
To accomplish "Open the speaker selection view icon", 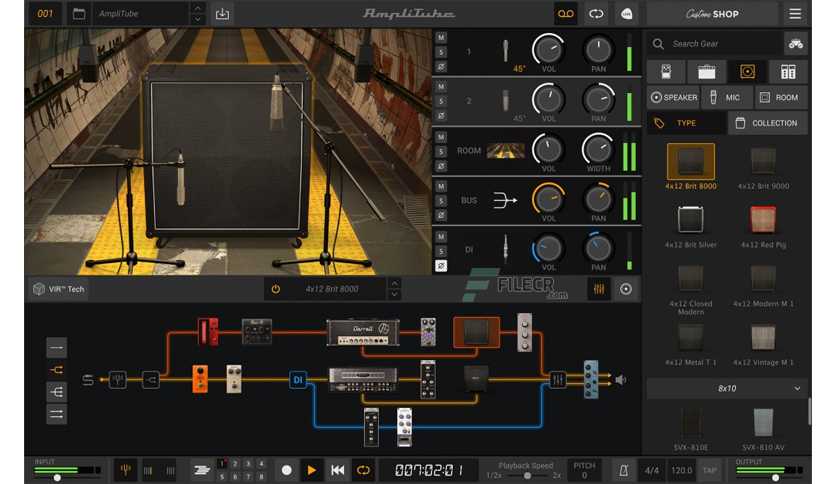I will (626, 289).
